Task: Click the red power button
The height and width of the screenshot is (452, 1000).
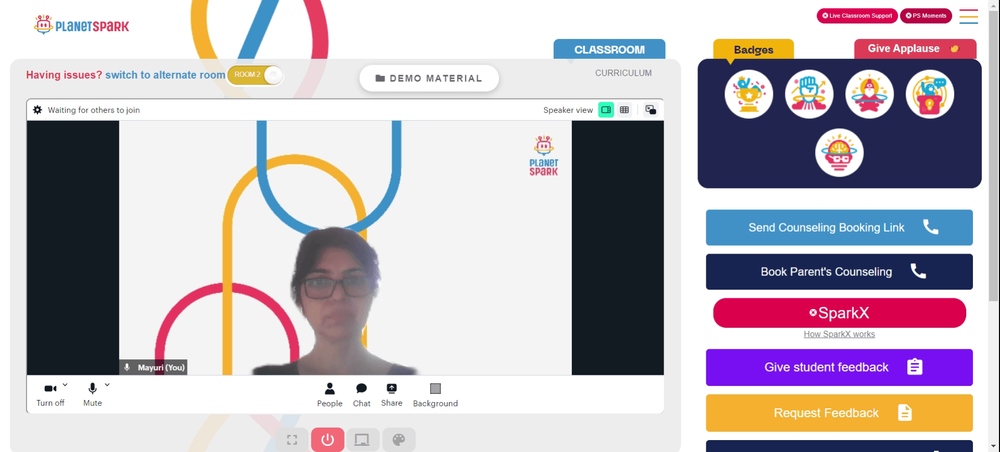Action: [x=328, y=440]
